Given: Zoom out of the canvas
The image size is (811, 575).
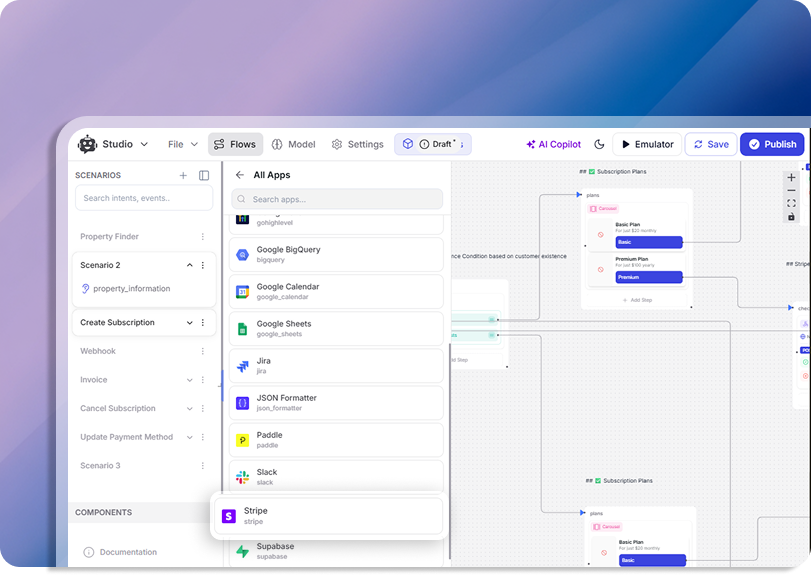Looking at the screenshot, I should 791,190.
